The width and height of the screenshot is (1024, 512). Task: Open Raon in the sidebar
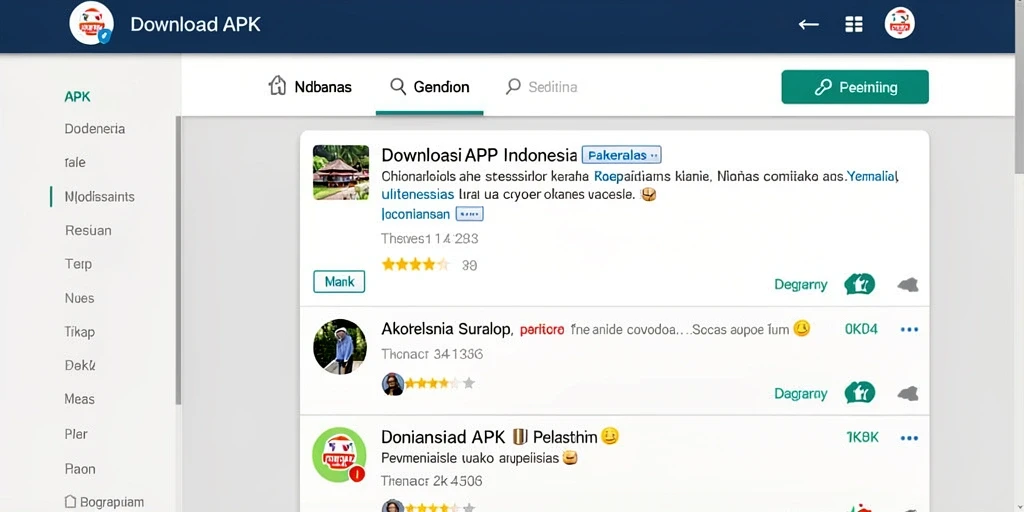[80, 469]
